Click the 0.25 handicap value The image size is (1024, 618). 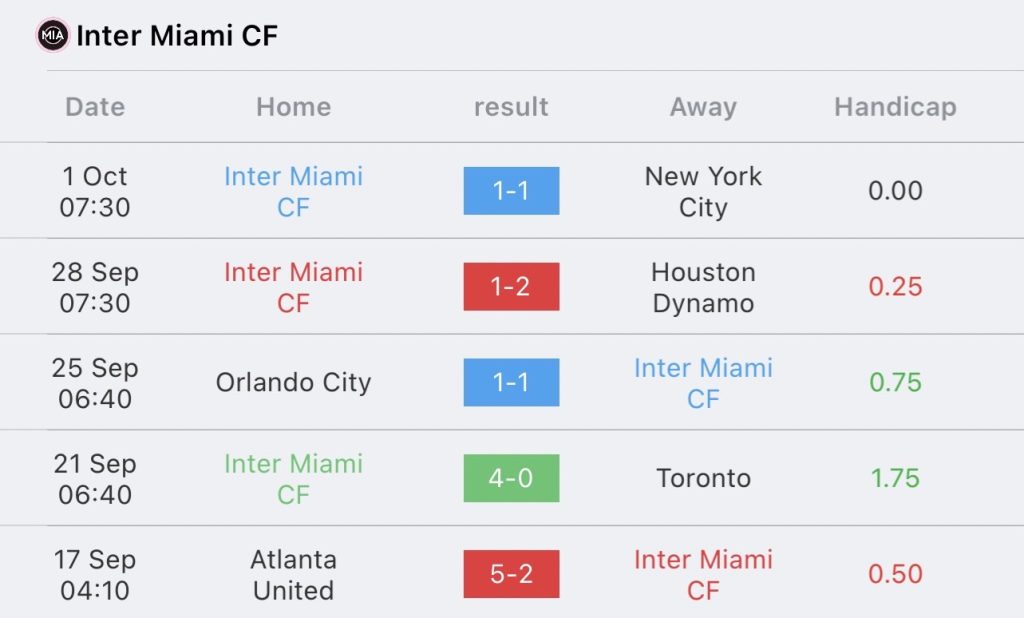[895, 286]
